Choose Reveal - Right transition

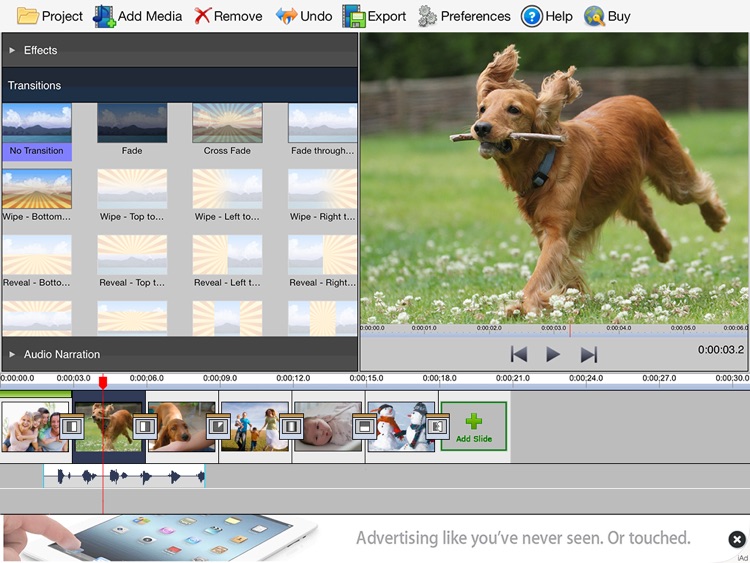point(322,262)
